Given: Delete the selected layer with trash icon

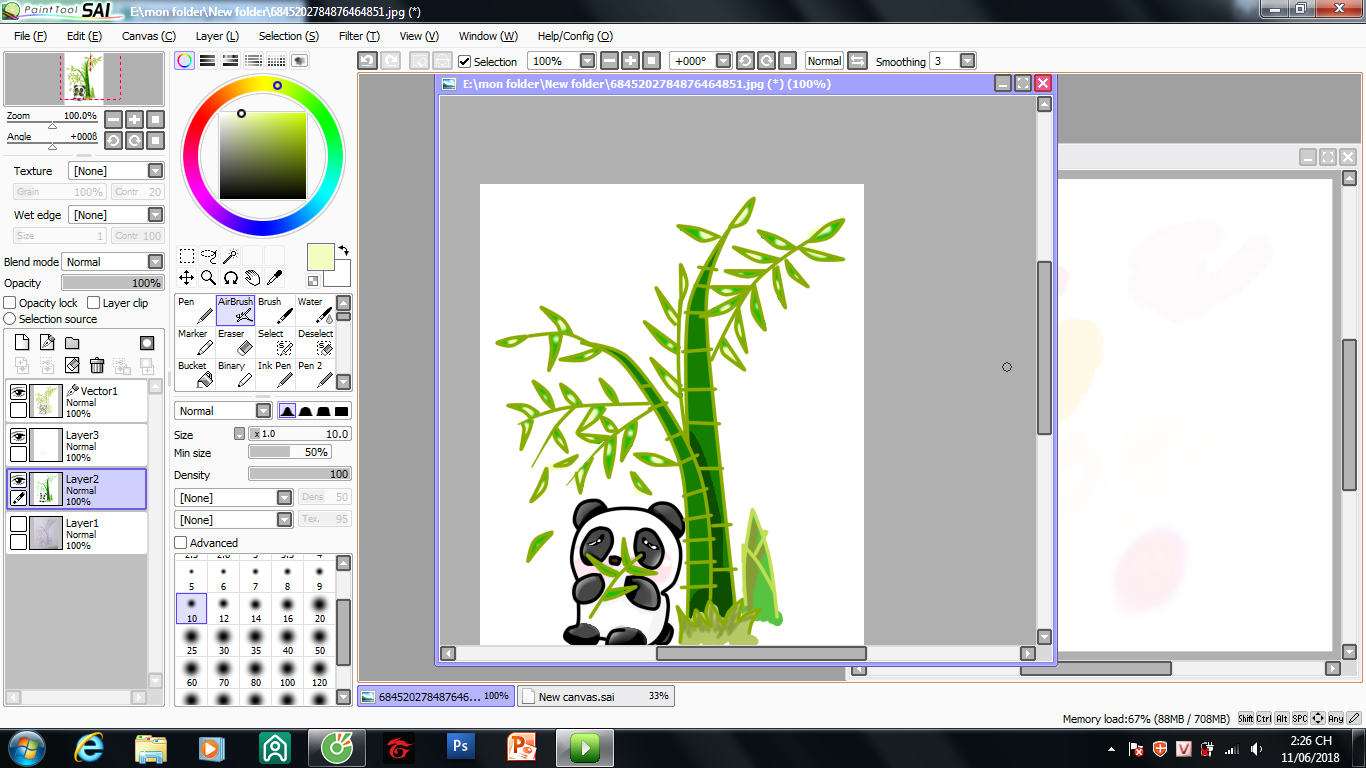Looking at the screenshot, I should pos(97,366).
